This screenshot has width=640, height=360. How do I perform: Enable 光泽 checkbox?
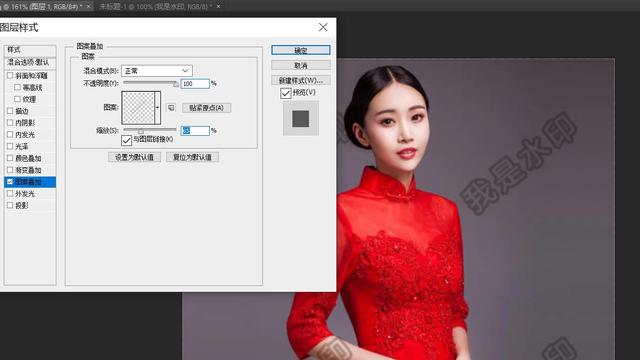point(10,146)
